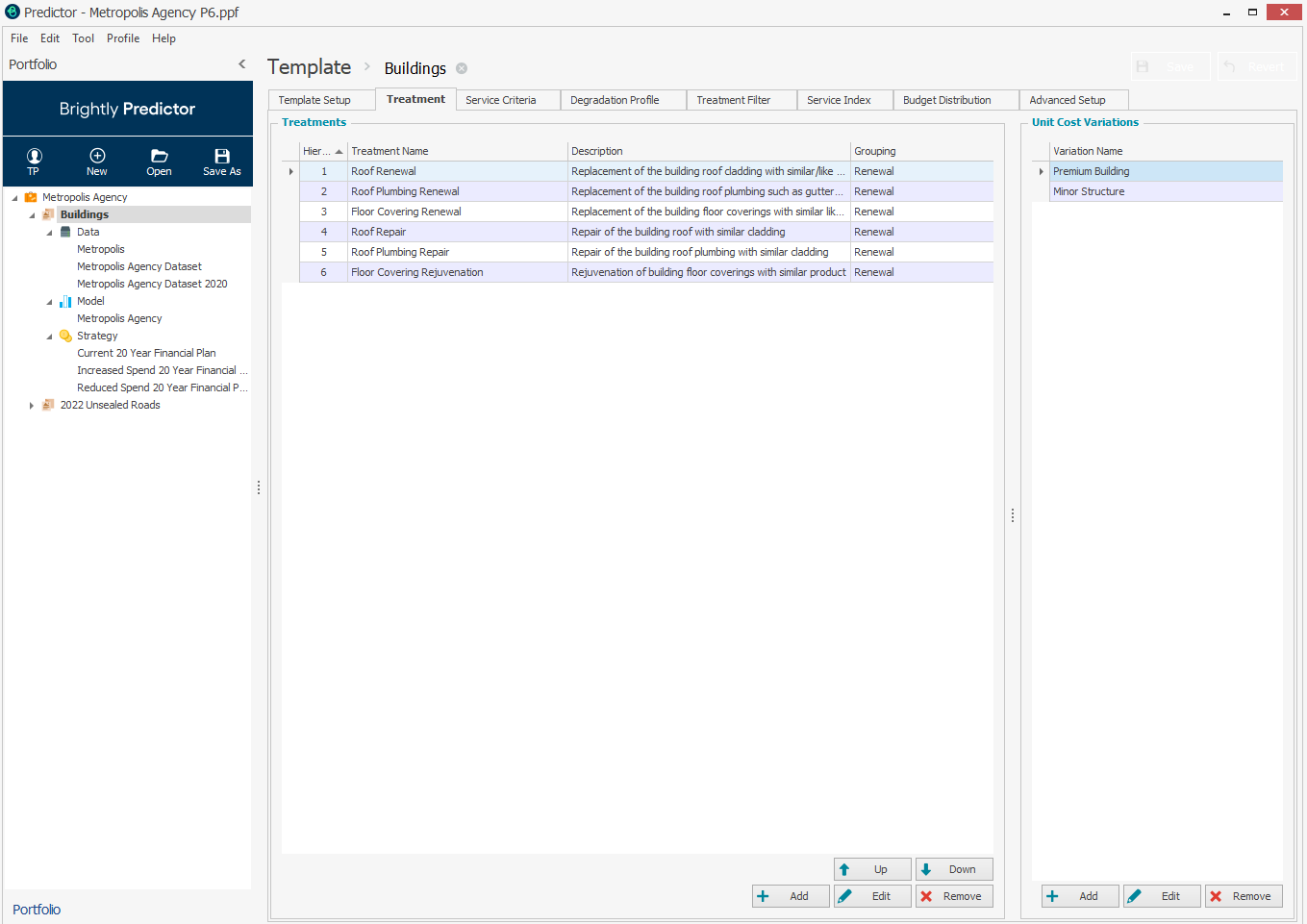Remove the selected unit cost variation
Viewport: 1307px width, 924px height.
pos(1244,896)
